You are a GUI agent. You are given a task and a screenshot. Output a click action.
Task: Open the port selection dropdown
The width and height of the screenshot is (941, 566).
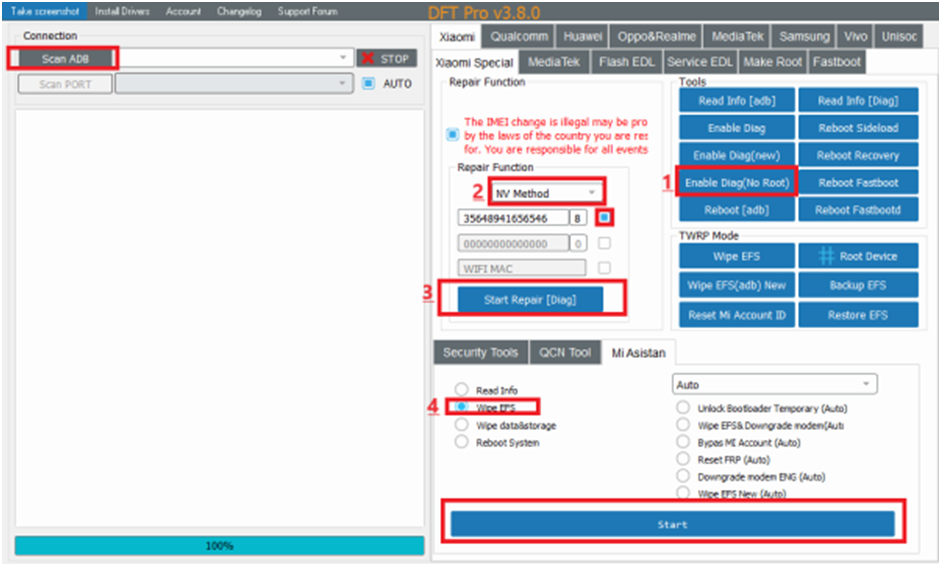click(233, 83)
